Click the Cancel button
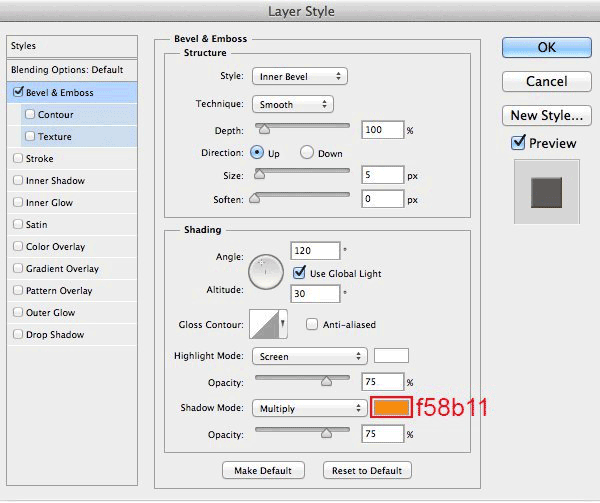This screenshot has width=600, height=503. coord(546,81)
